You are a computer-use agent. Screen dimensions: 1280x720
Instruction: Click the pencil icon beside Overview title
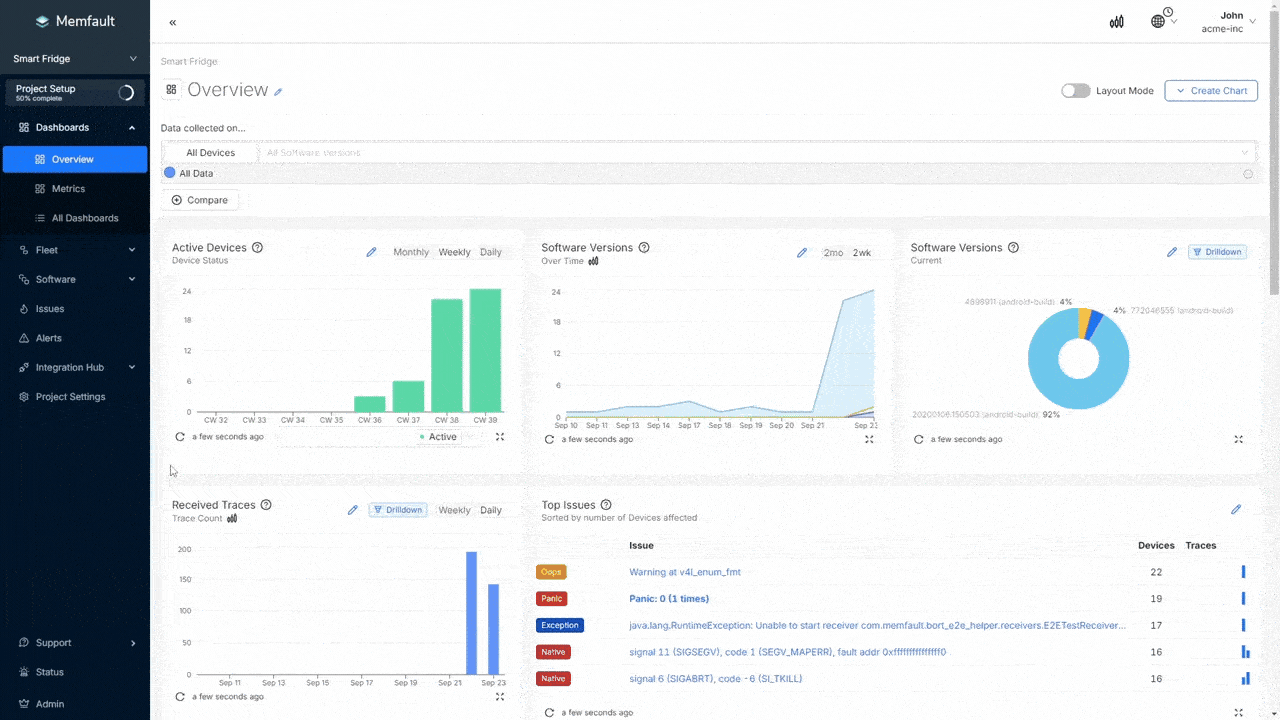tap(278, 92)
